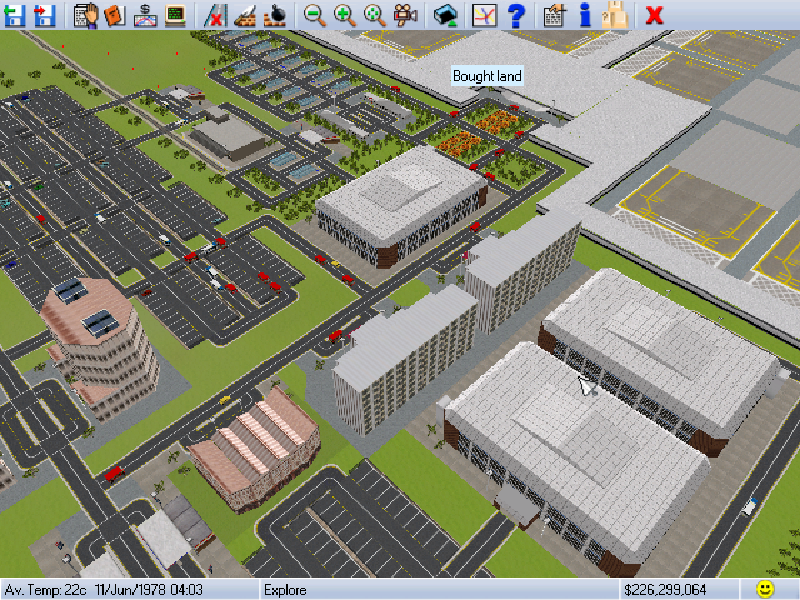Click the zoom-to-fit magnifier icon
This screenshot has width=800, height=600.
click(374, 14)
